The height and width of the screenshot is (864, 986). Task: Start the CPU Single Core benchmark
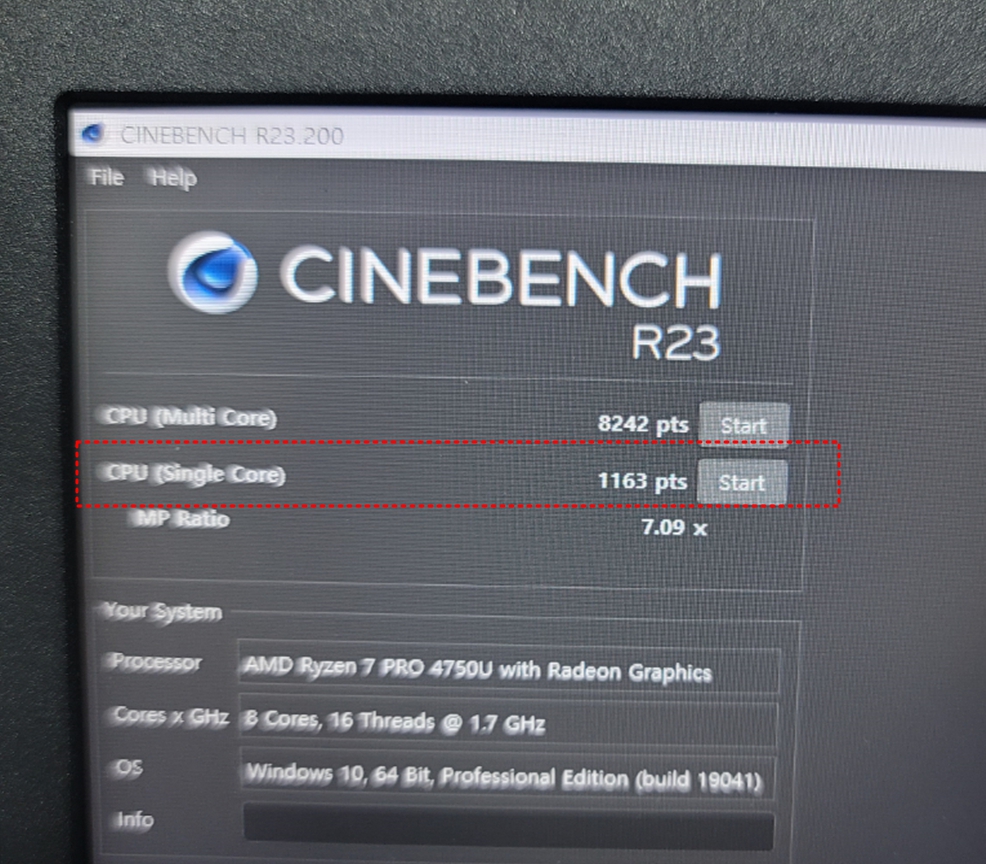[742, 482]
